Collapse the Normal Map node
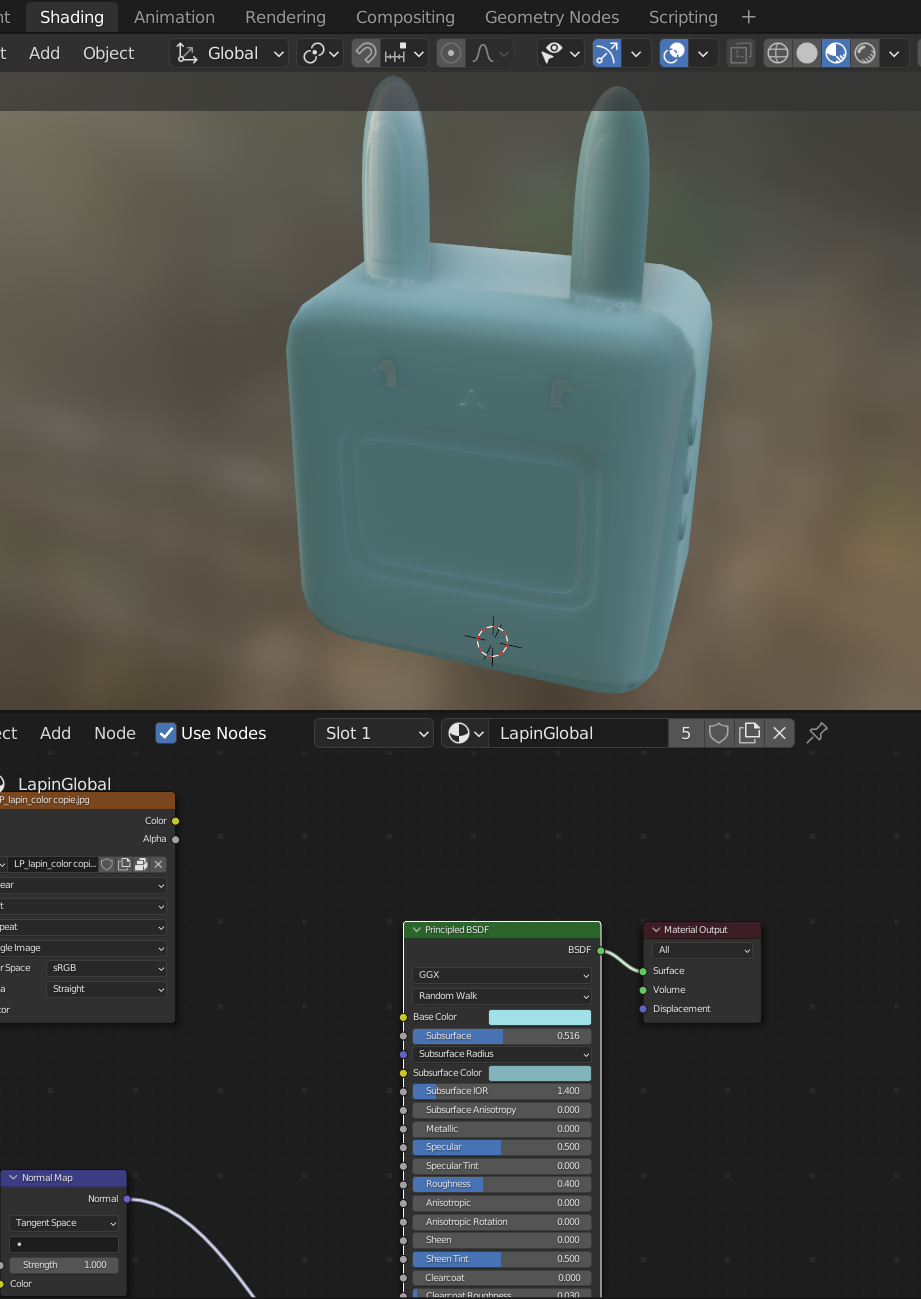This screenshot has height=1299, width=921. [14, 1178]
